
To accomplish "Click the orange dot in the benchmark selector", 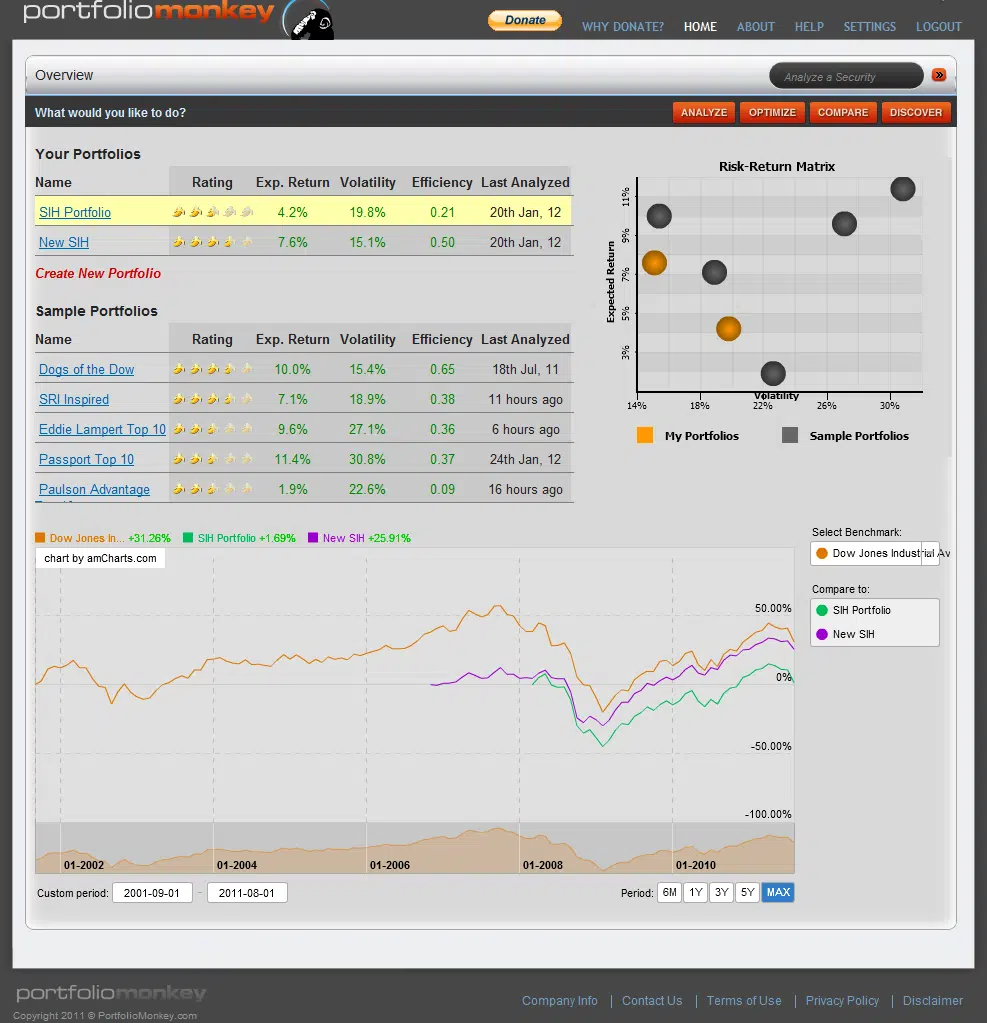I will pyautogui.click(x=824, y=553).
